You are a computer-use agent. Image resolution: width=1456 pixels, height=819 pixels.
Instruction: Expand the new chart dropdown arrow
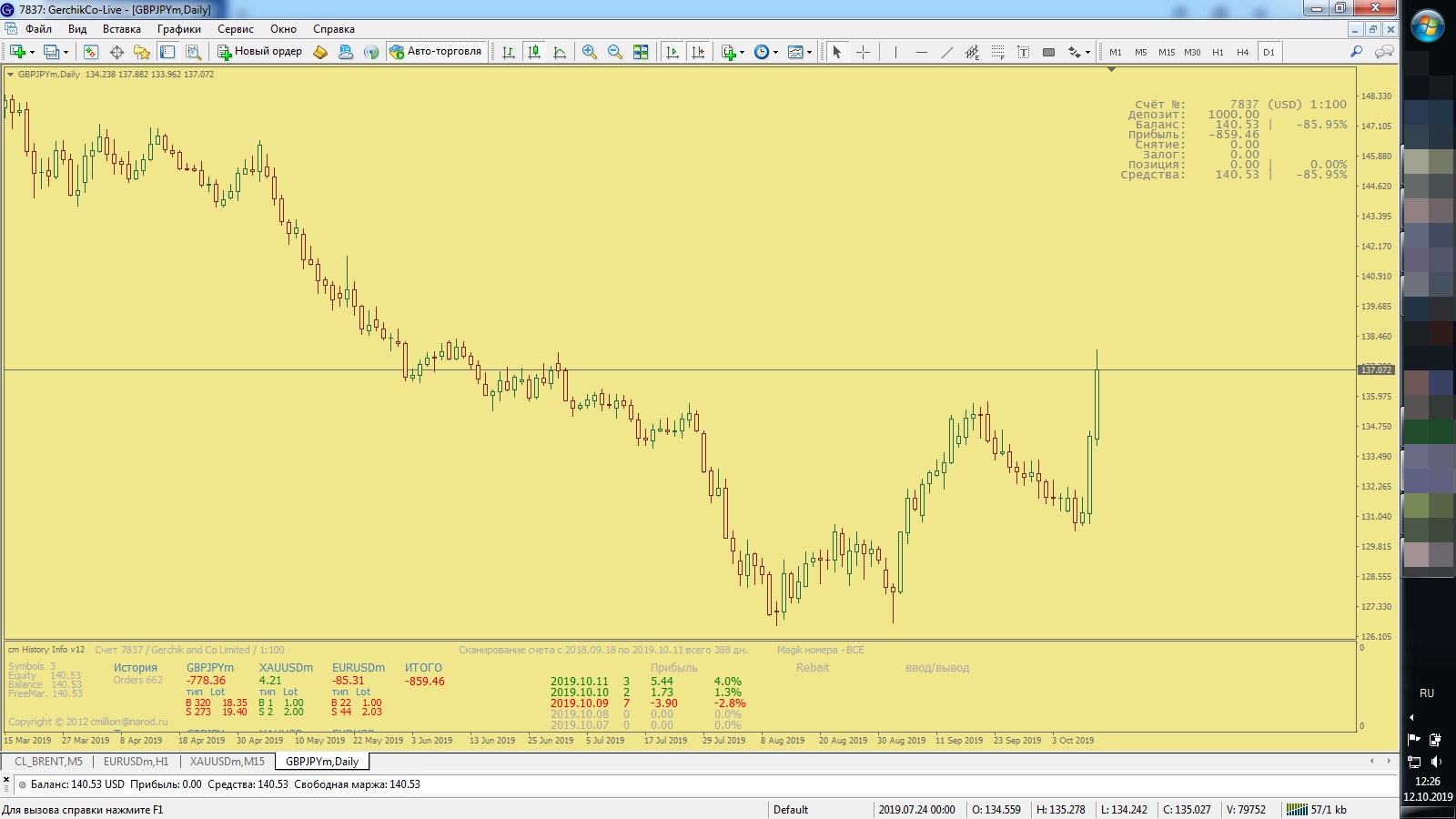31,52
